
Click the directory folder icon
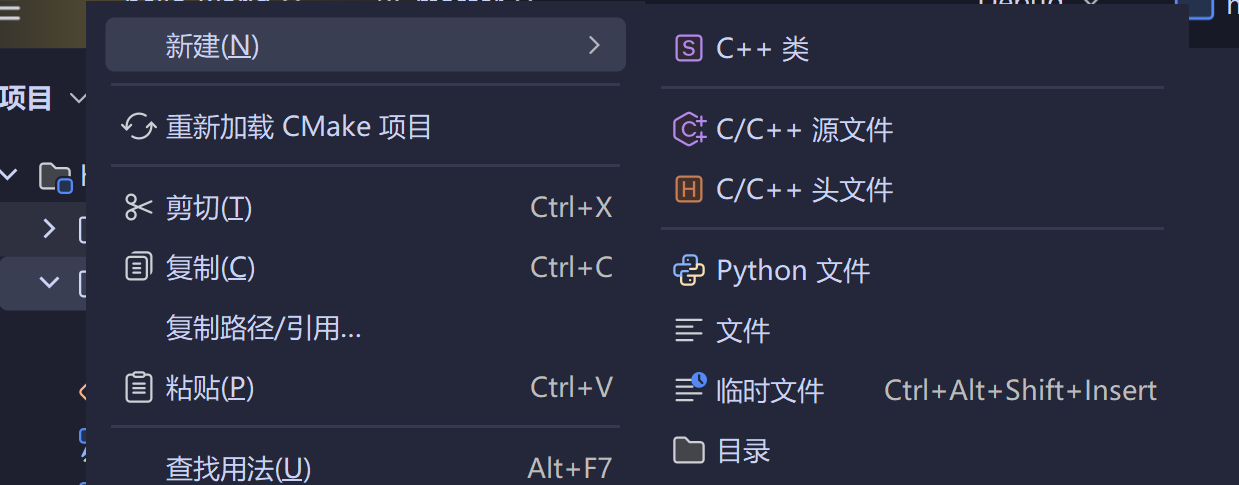click(689, 450)
